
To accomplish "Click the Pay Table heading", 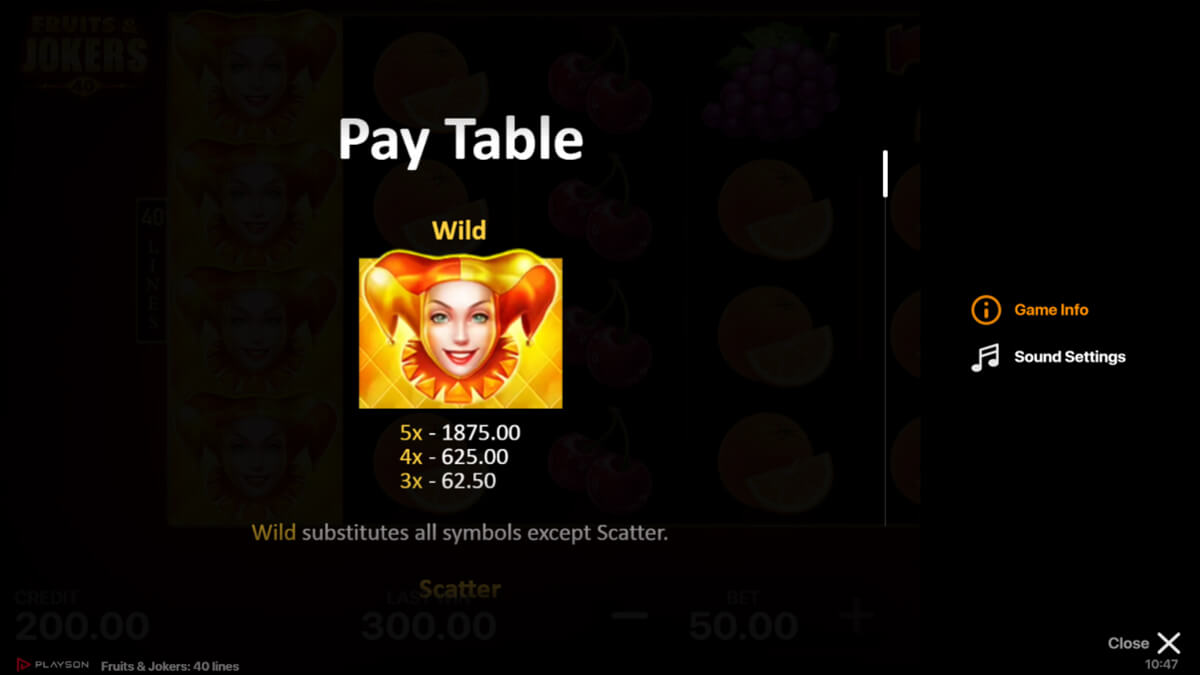I will point(460,139).
